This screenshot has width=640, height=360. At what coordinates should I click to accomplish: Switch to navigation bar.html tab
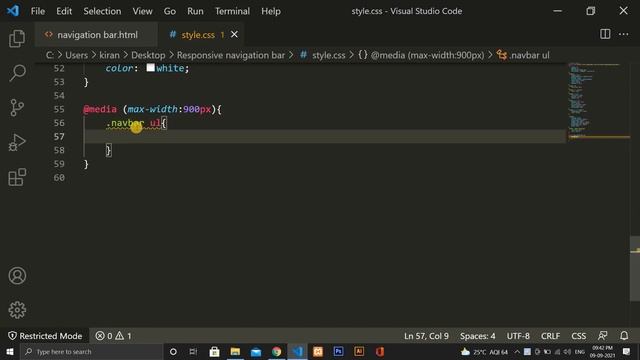96,35
